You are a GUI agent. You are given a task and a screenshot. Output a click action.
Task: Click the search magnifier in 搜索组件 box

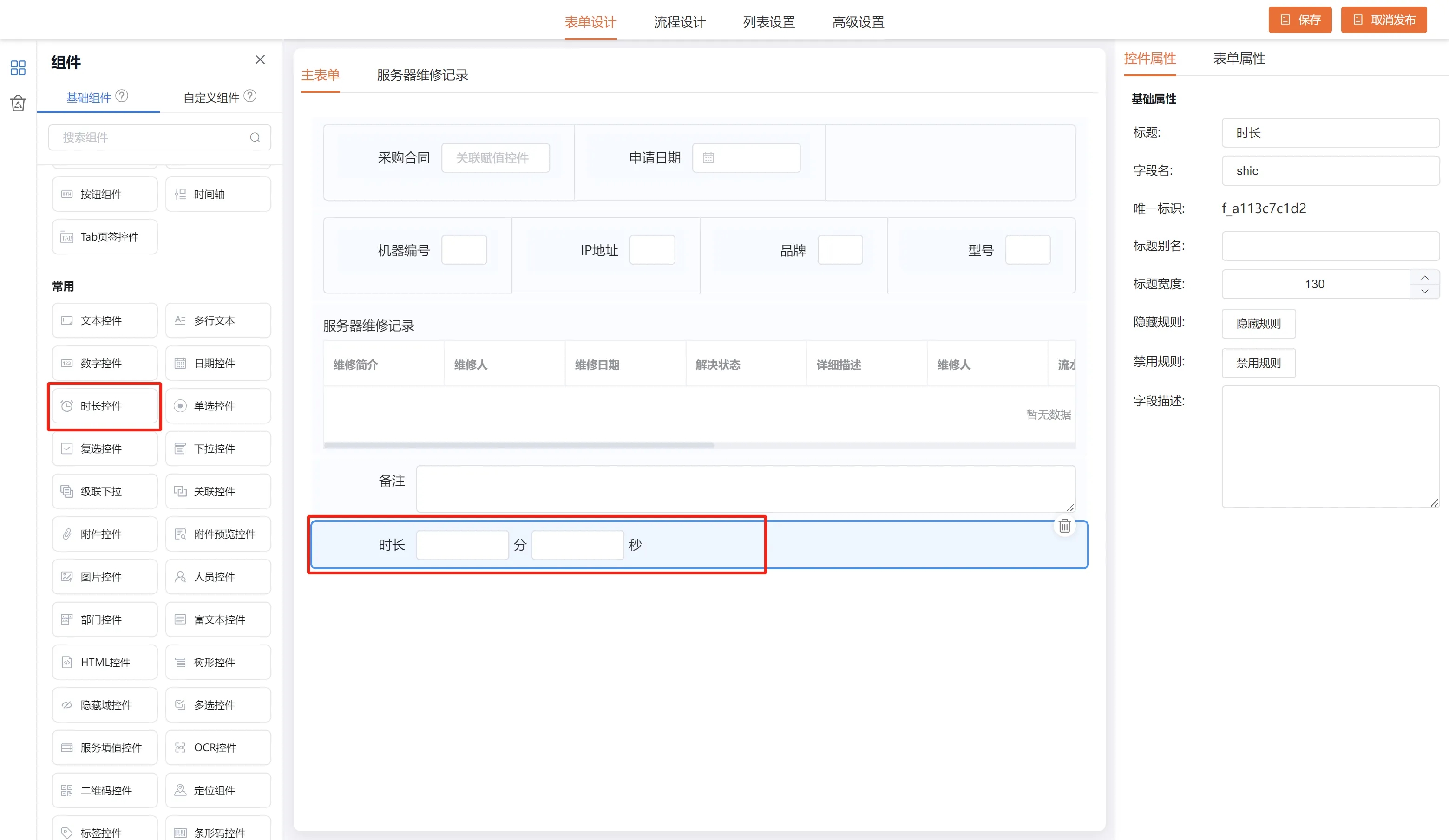[x=255, y=137]
